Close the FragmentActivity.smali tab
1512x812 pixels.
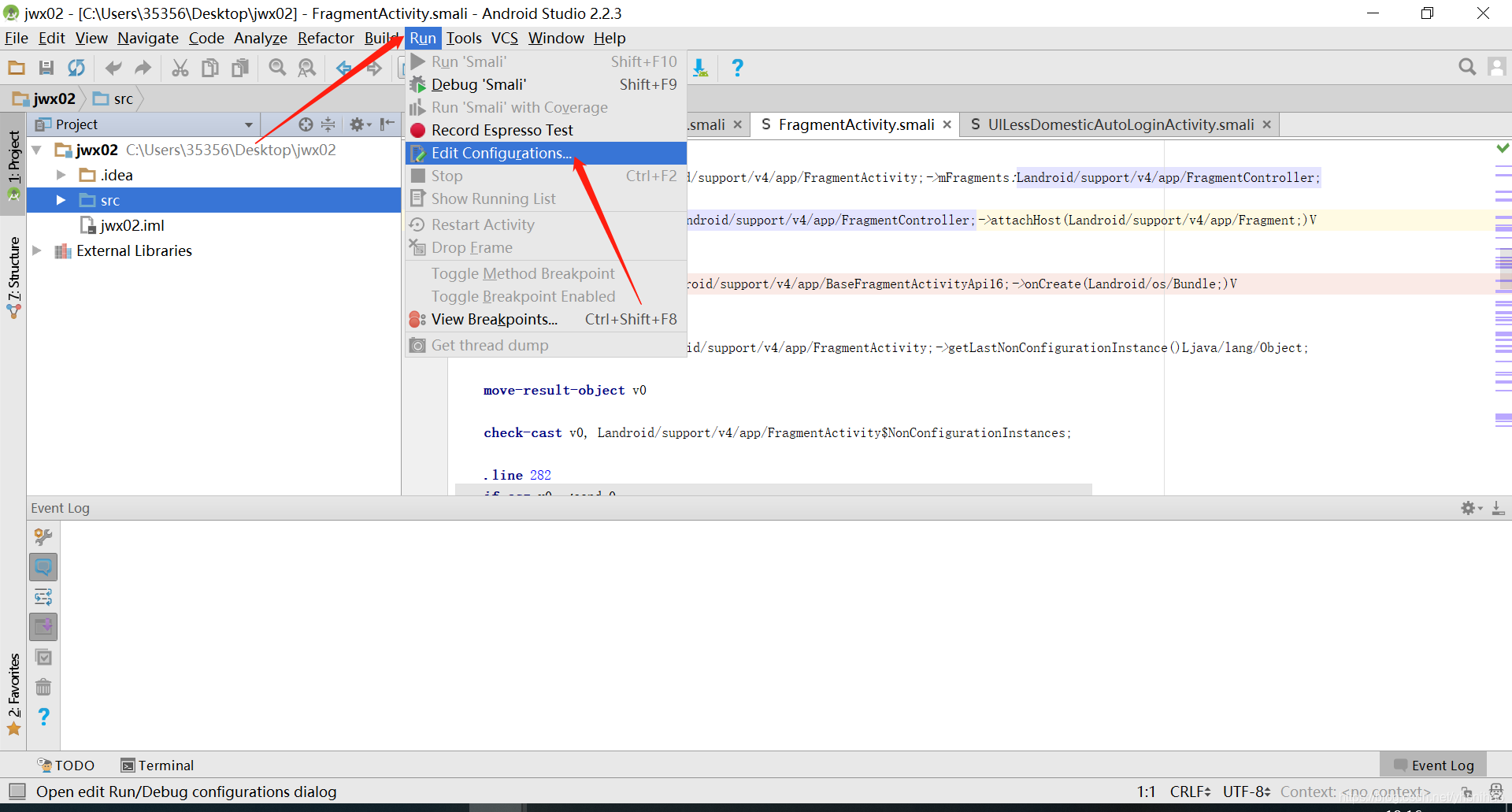tap(947, 124)
